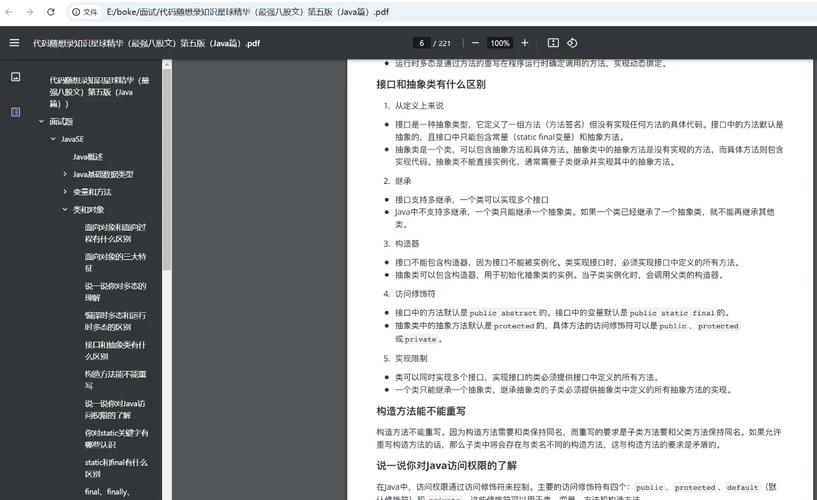The image size is (817, 500).
Task: Jump to JavaSE section in the outline
Action: click(72, 139)
